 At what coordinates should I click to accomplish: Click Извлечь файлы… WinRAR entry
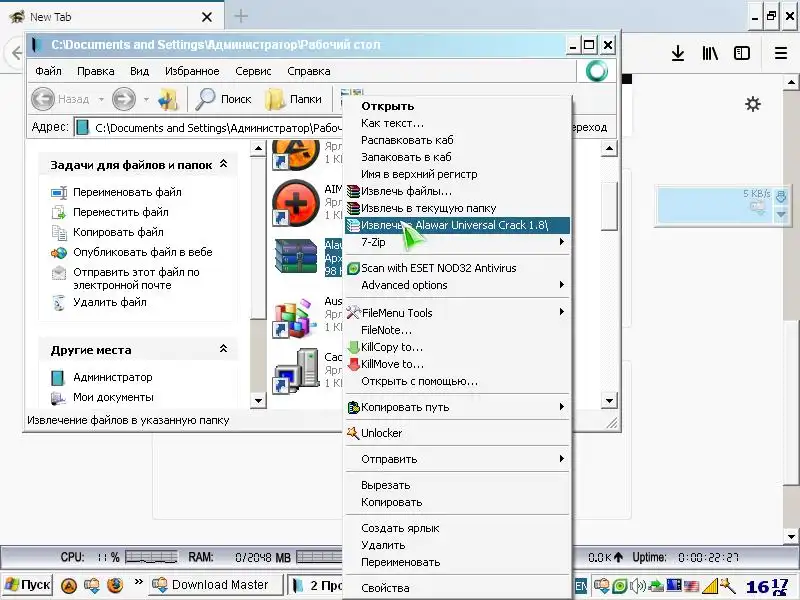[406, 191]
